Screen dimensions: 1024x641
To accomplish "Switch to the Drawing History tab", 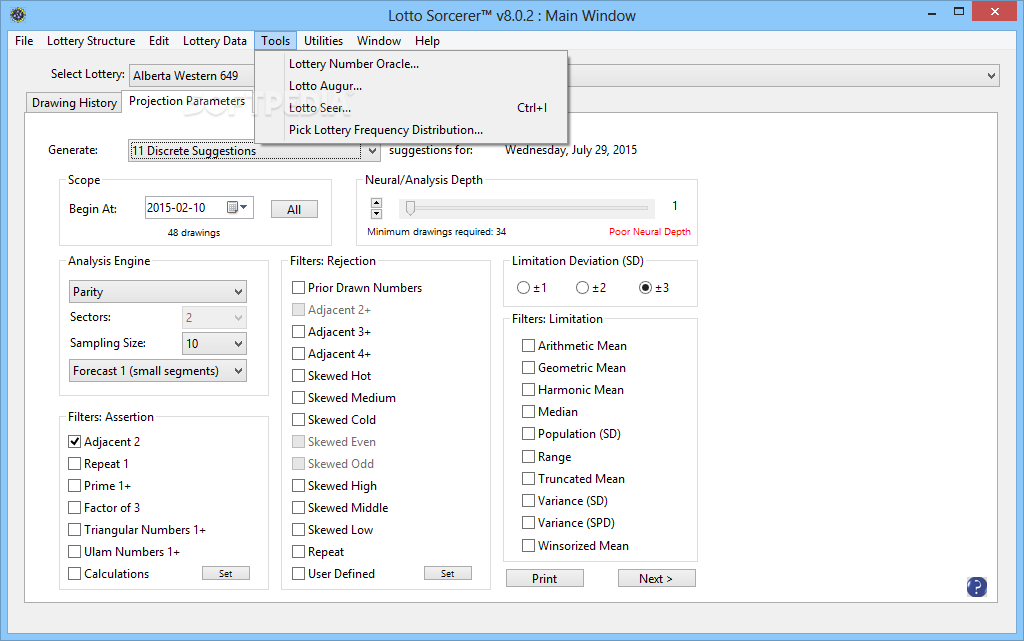I will click(74, 103).
